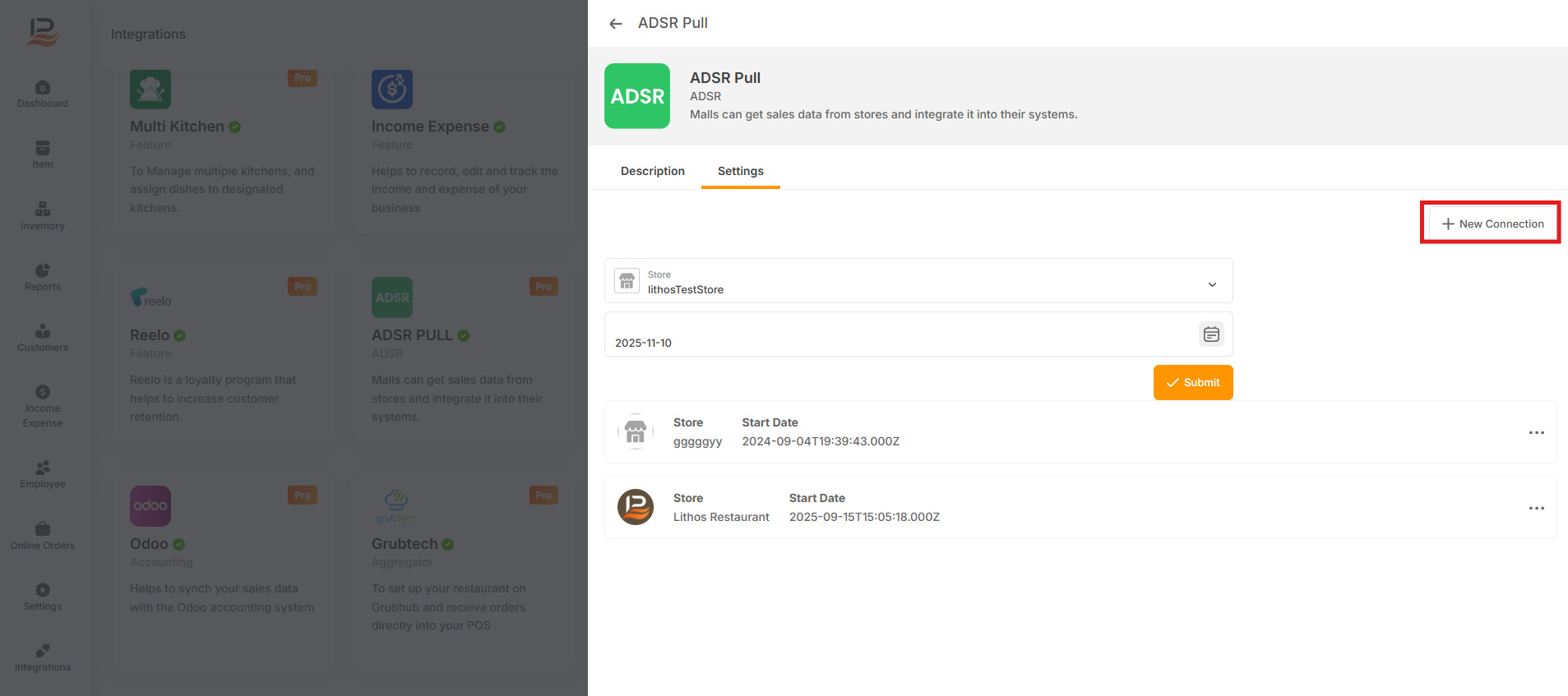Select the Settings tab
Screen dimensions: 1568x696
(x=740, y=171)
